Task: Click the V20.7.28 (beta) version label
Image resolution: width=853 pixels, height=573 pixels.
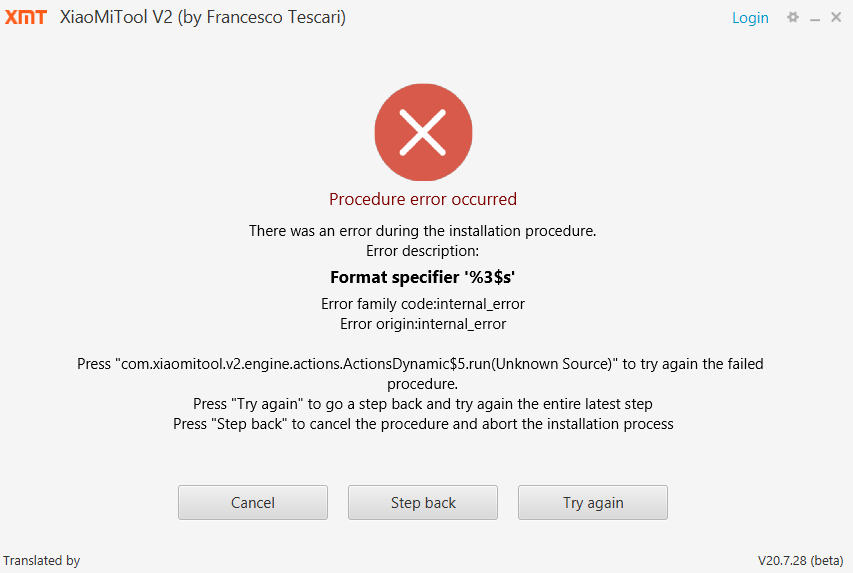Action: pos(800,561)
